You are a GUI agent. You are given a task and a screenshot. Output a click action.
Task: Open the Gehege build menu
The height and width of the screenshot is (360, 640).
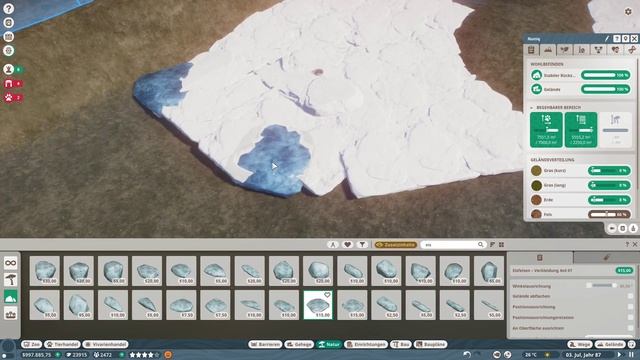(299, 344)
